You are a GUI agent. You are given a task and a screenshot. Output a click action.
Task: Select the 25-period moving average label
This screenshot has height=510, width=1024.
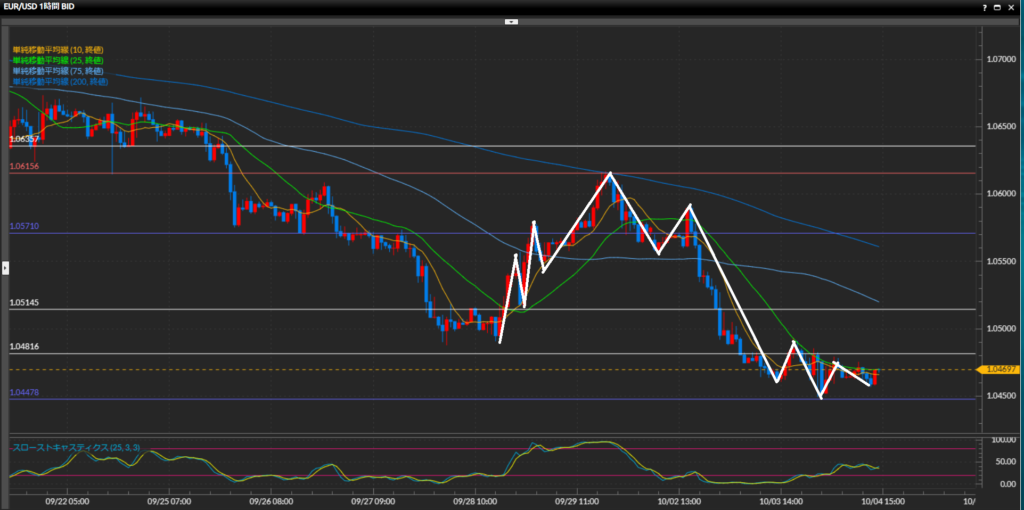click(58, 60)
